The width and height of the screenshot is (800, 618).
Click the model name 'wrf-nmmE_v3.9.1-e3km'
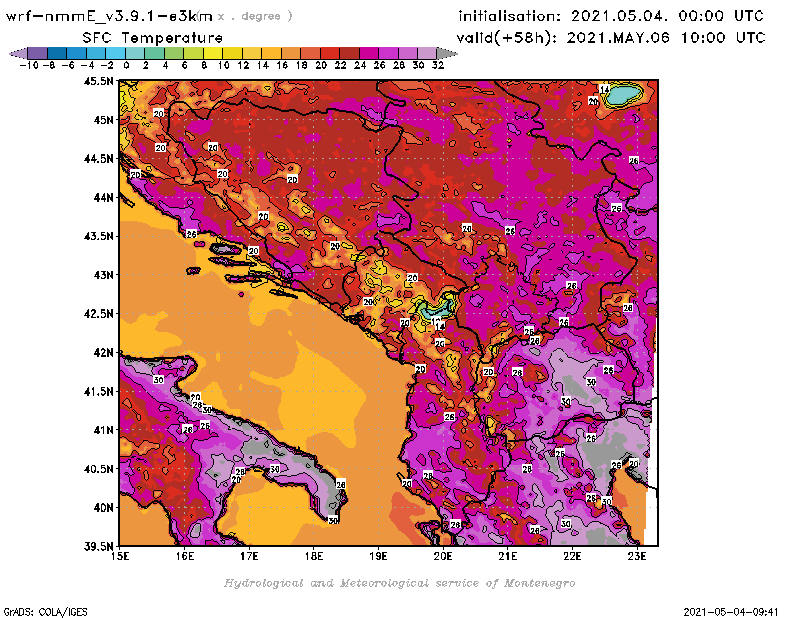[109, 16]
